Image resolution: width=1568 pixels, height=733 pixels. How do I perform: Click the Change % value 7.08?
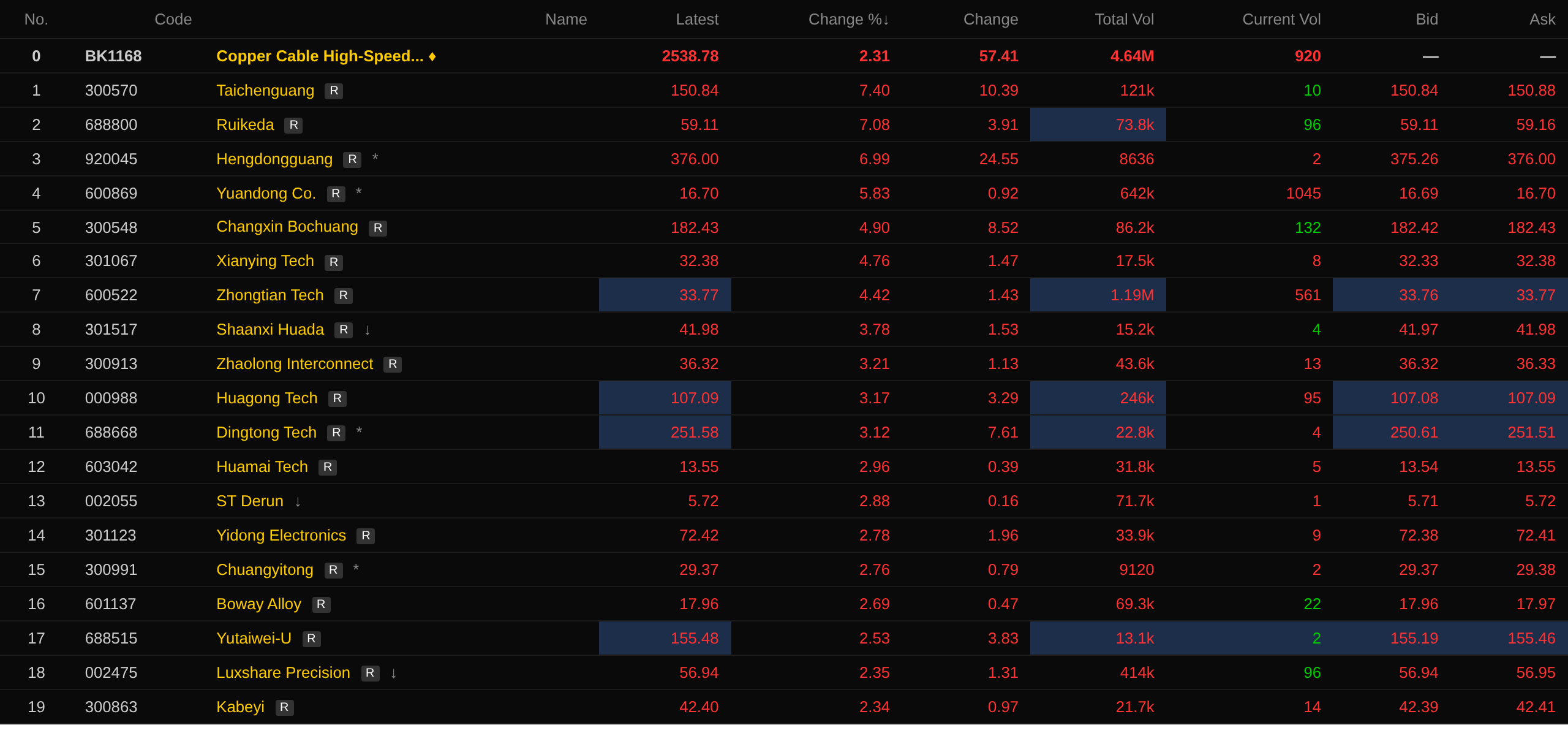(x=875, y=125)
